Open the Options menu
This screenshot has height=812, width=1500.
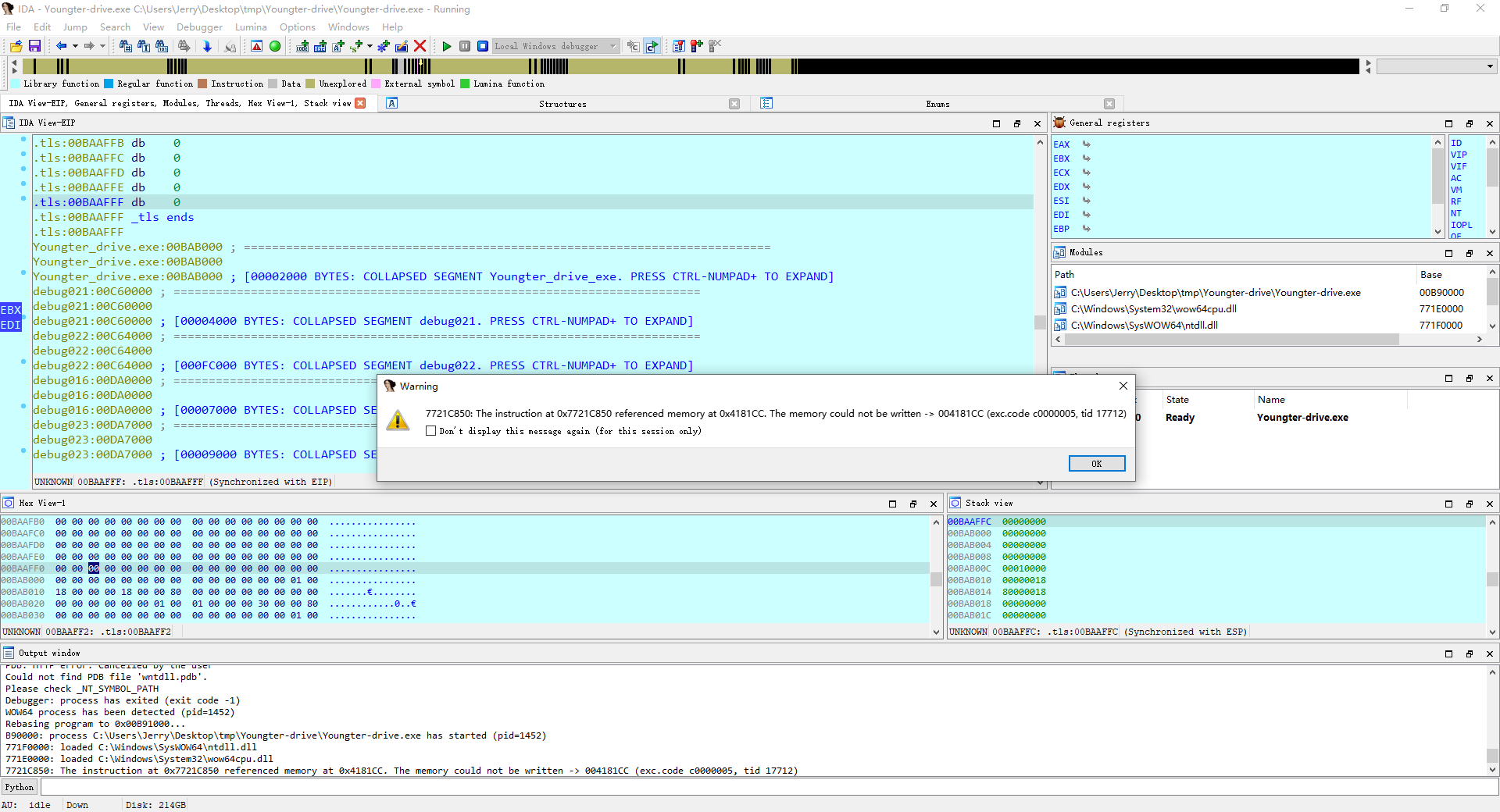tap(298, 27)
